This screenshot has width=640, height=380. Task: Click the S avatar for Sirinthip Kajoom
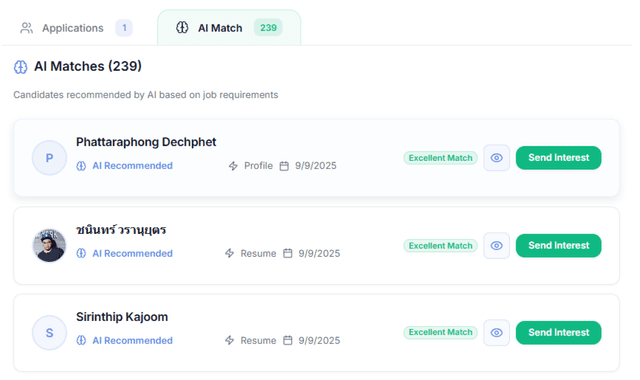tap(49, 333)
